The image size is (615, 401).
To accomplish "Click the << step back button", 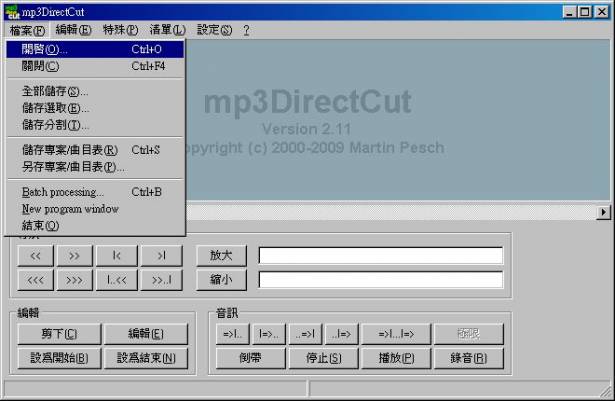I will tap(35, 256).
